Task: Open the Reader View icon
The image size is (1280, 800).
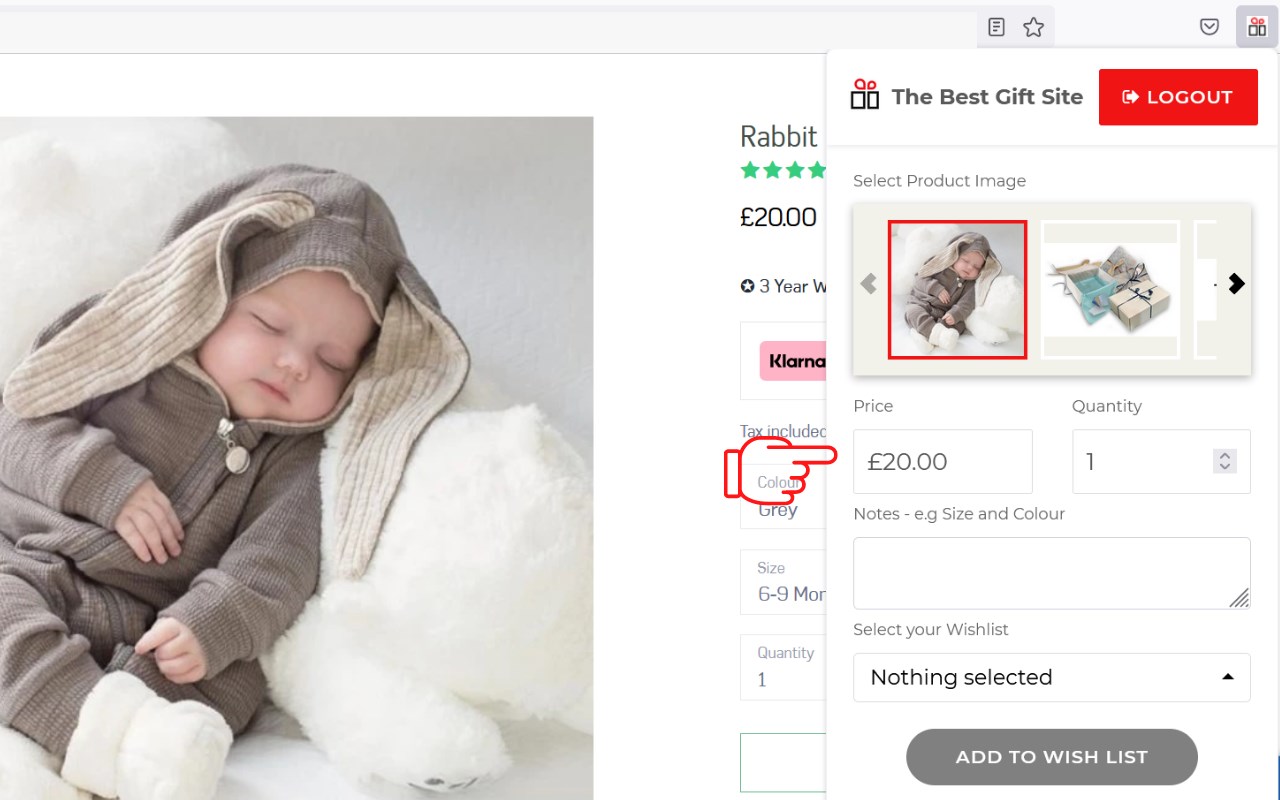Action: tap(996, 27)
